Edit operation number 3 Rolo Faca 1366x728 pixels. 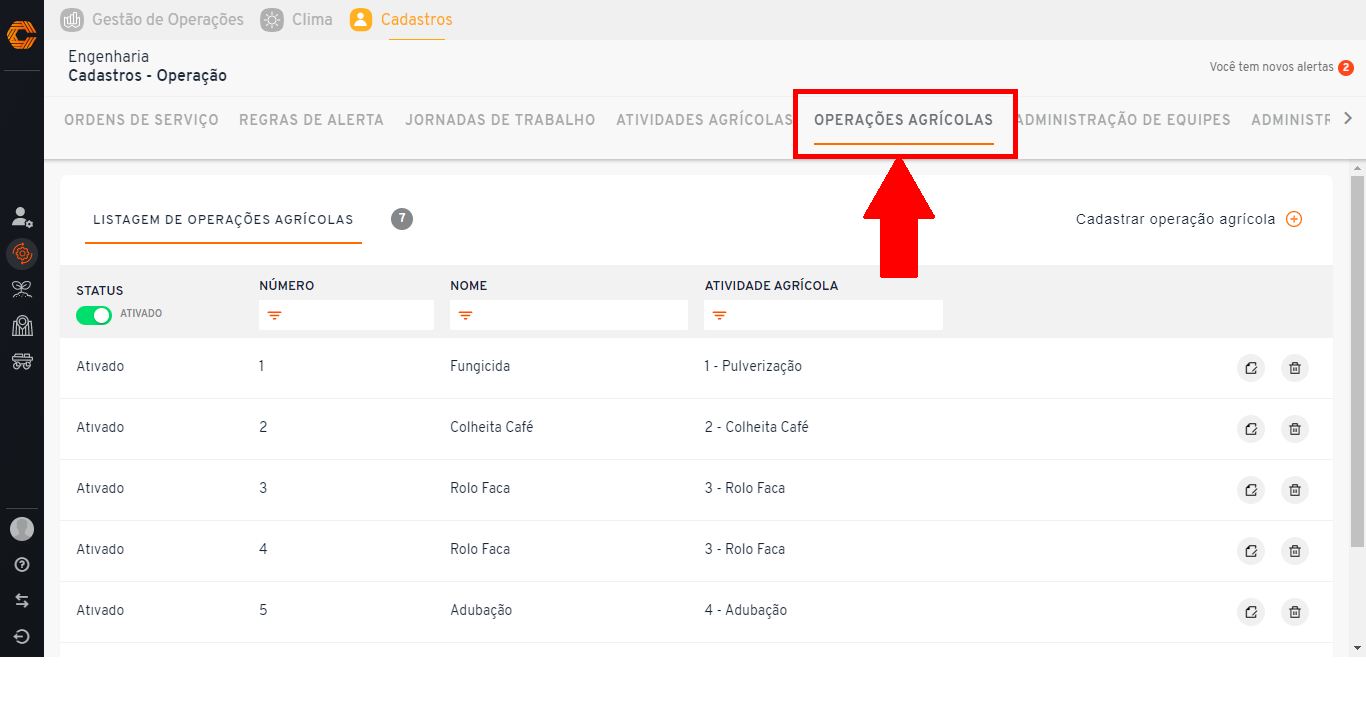1251,490
